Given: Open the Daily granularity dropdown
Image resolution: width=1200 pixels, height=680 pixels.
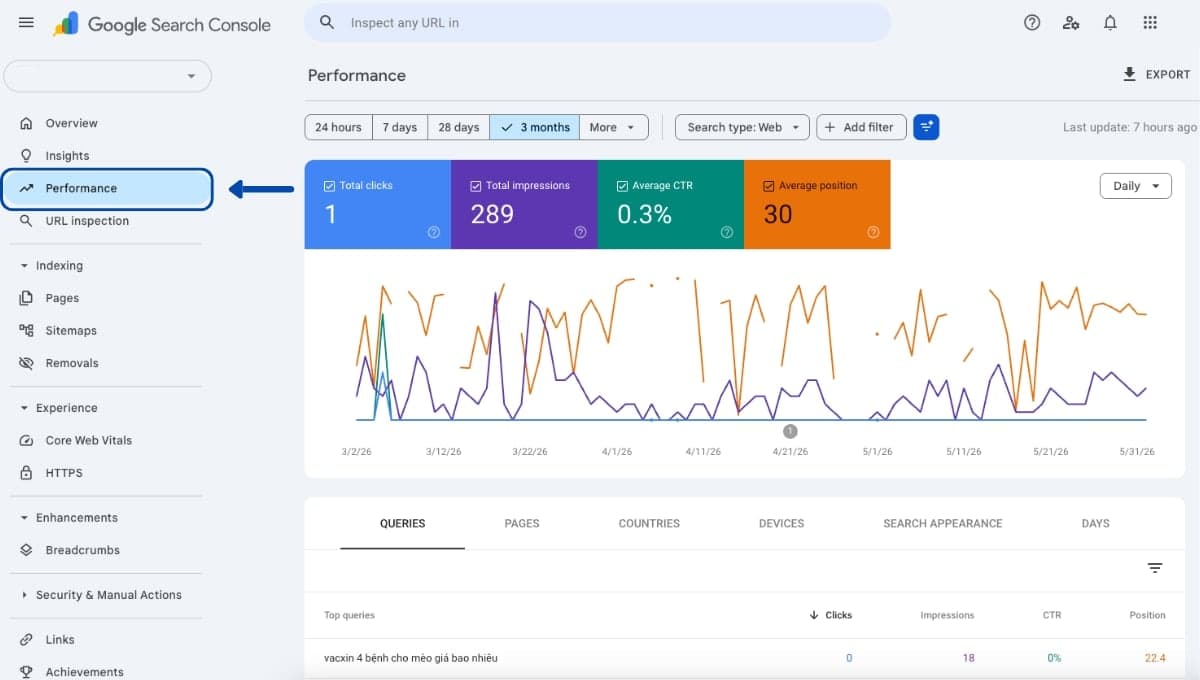Looking at the screenshot, I should pos(1135,186).
